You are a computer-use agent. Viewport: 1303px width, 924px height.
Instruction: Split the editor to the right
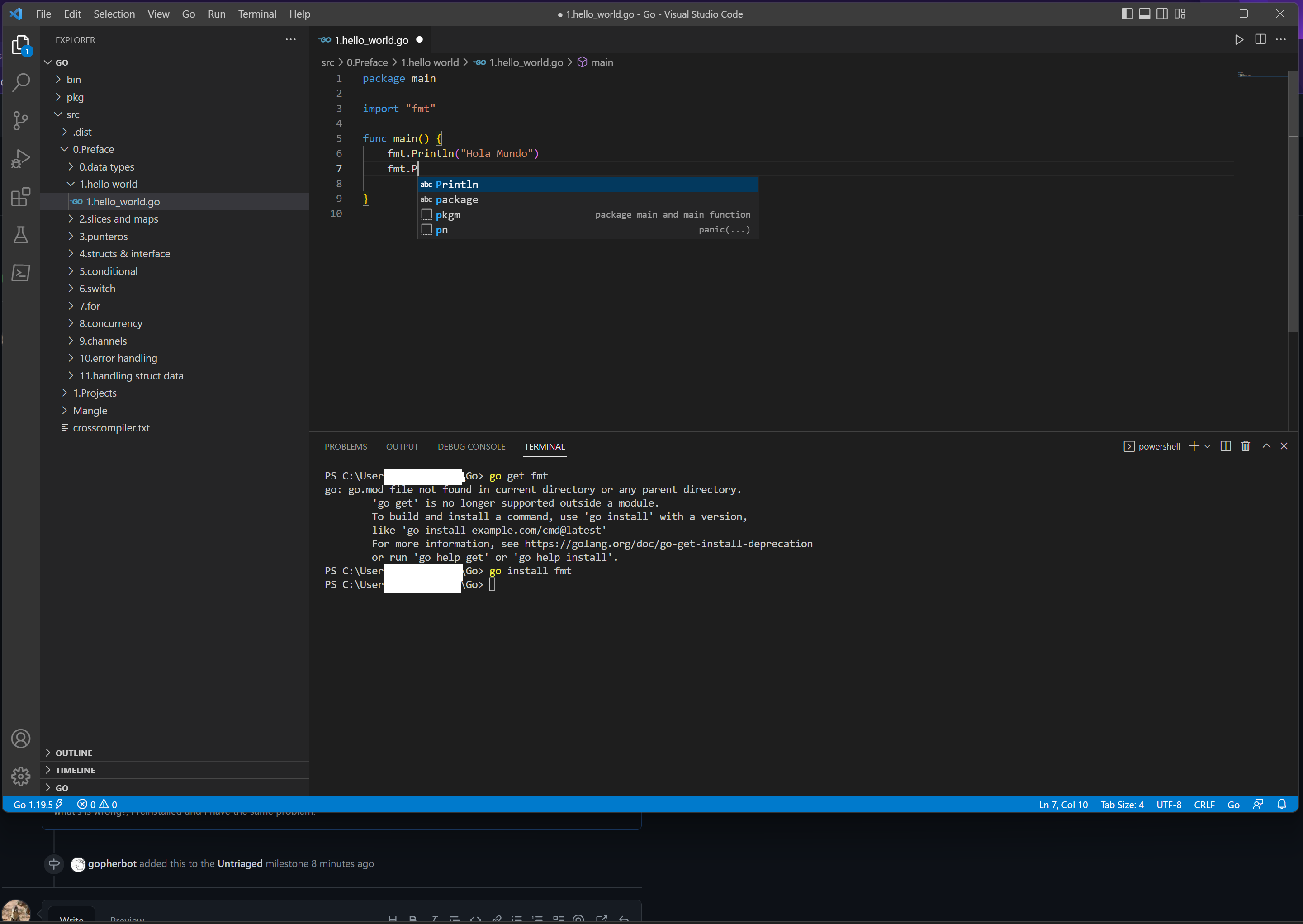click(x=1260, y=39)
